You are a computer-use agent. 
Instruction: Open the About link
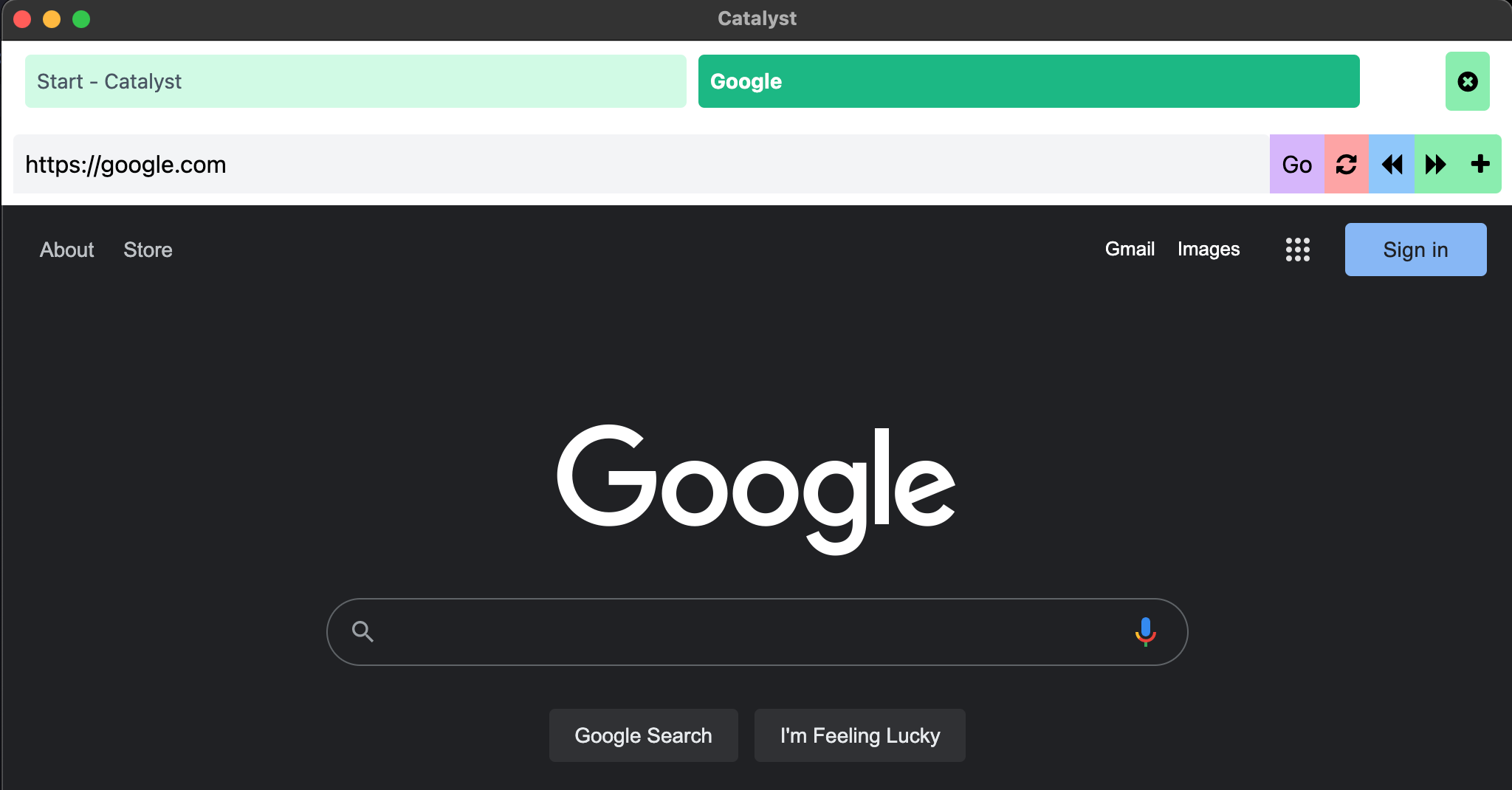(x=67, y=250)
